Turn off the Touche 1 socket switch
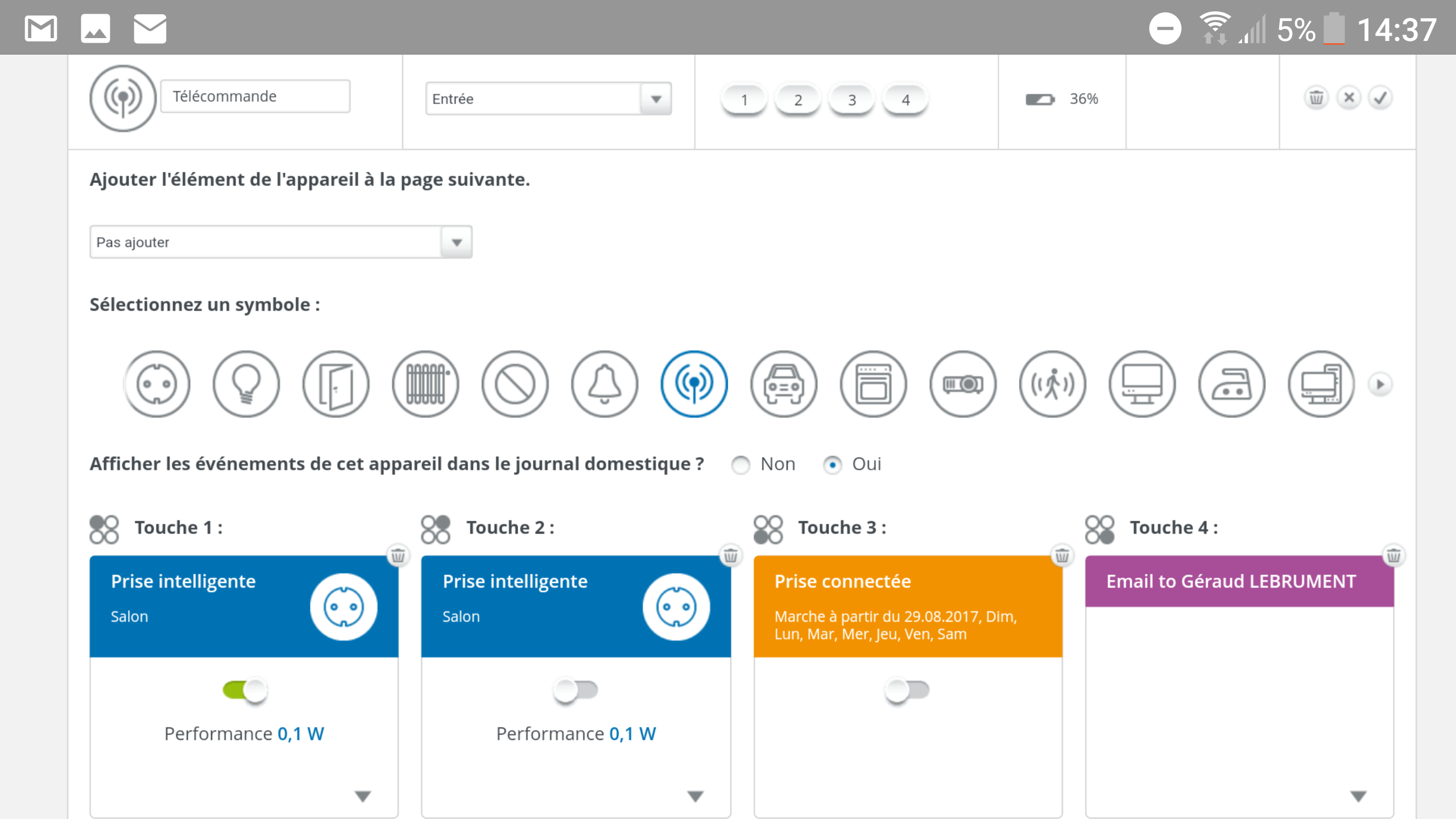This screenshot has height=819, width=1456. (245, 690)
